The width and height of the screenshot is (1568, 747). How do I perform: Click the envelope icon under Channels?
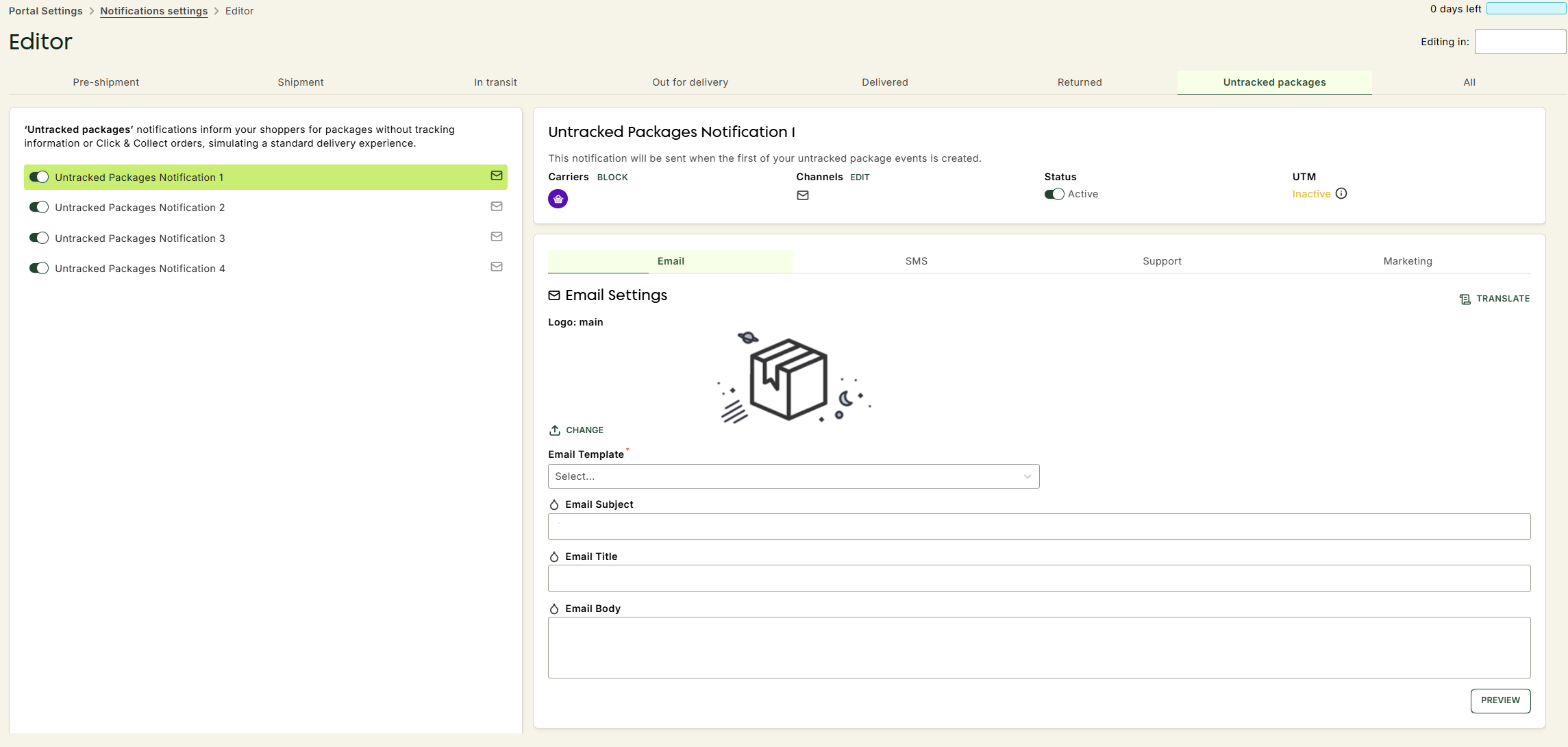click(803, 195)
